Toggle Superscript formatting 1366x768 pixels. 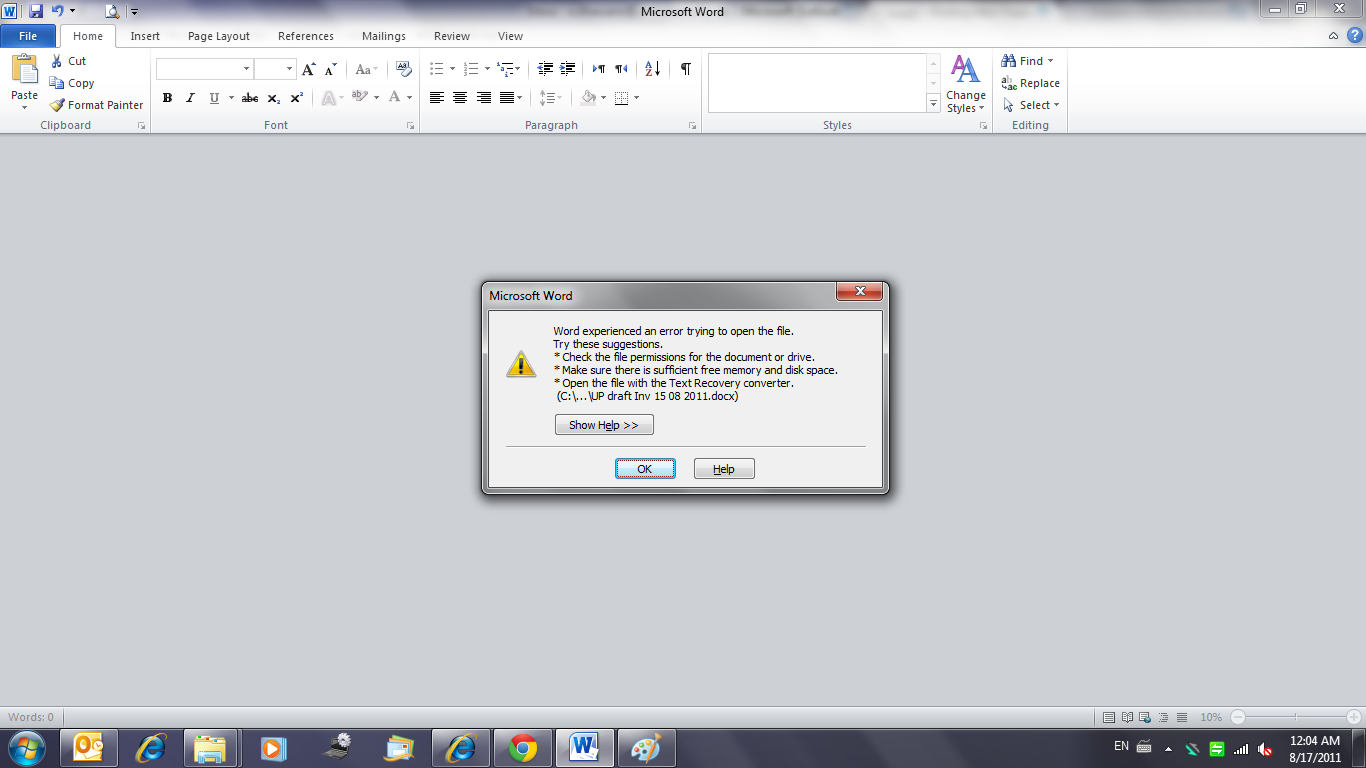(296, 98)
